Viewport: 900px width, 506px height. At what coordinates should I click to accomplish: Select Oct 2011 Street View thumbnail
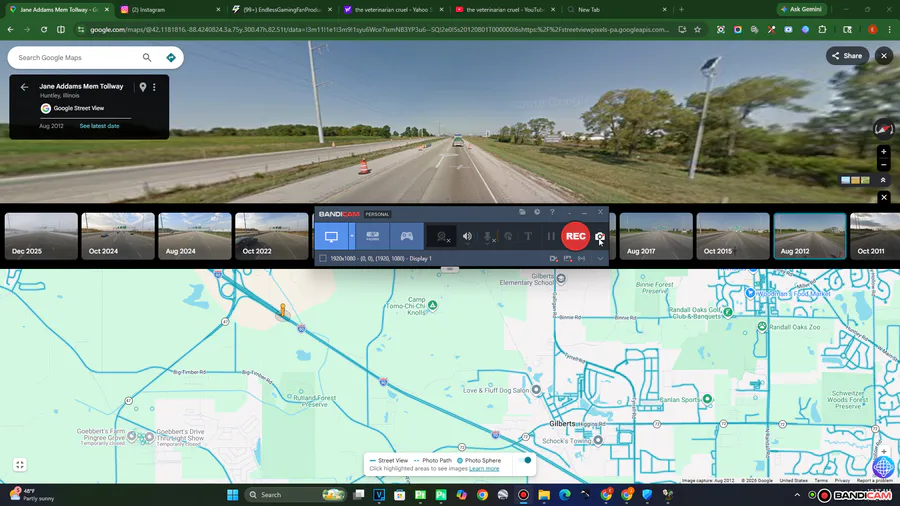coord(875,236)
